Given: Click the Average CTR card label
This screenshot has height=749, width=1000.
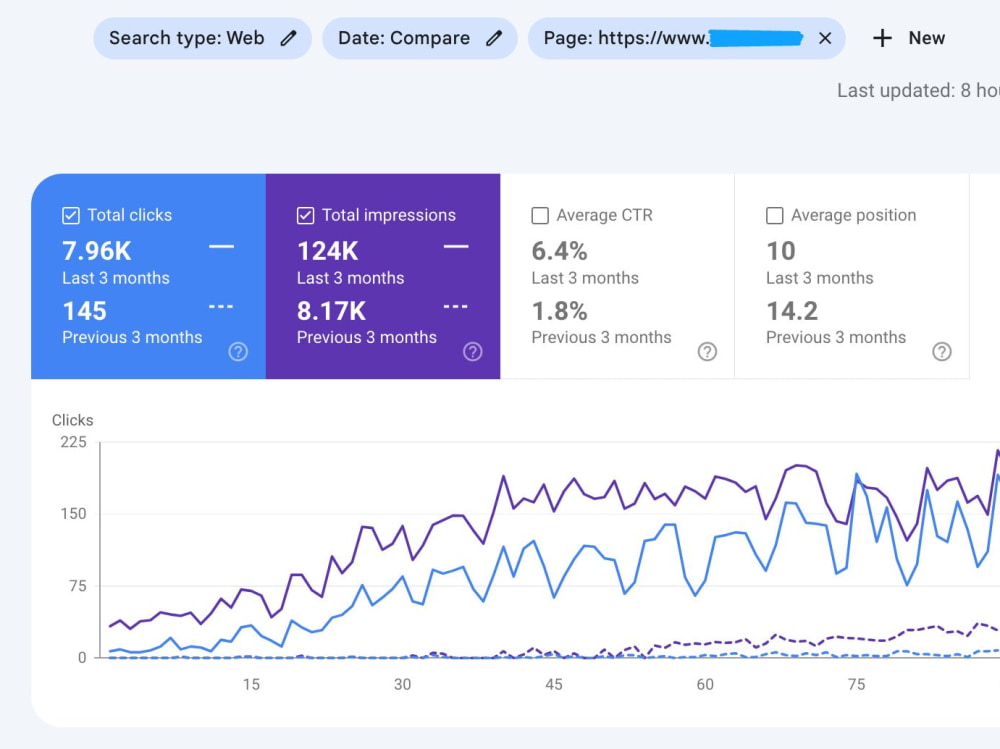Looking at the screenshot, I should pos(605,215).
